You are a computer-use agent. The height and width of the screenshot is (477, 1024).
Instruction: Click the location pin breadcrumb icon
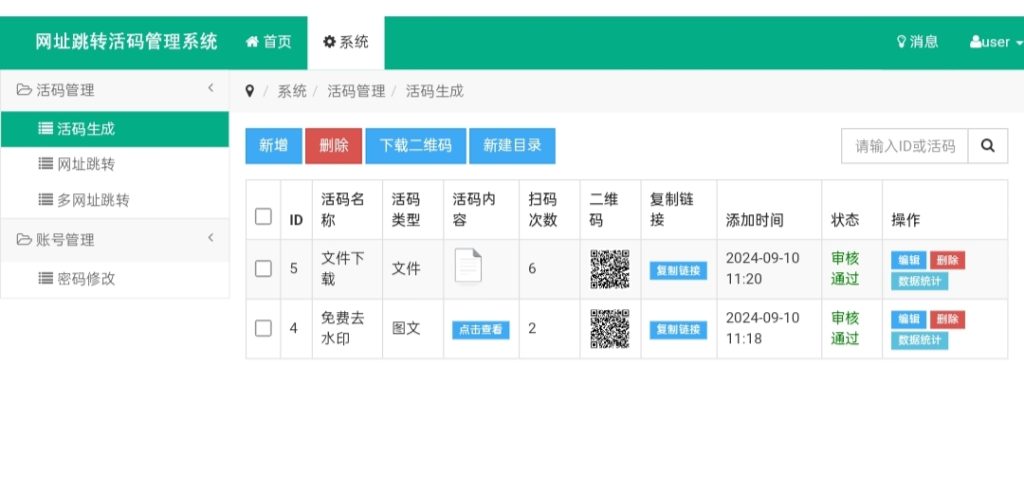[x=250, y=91]
